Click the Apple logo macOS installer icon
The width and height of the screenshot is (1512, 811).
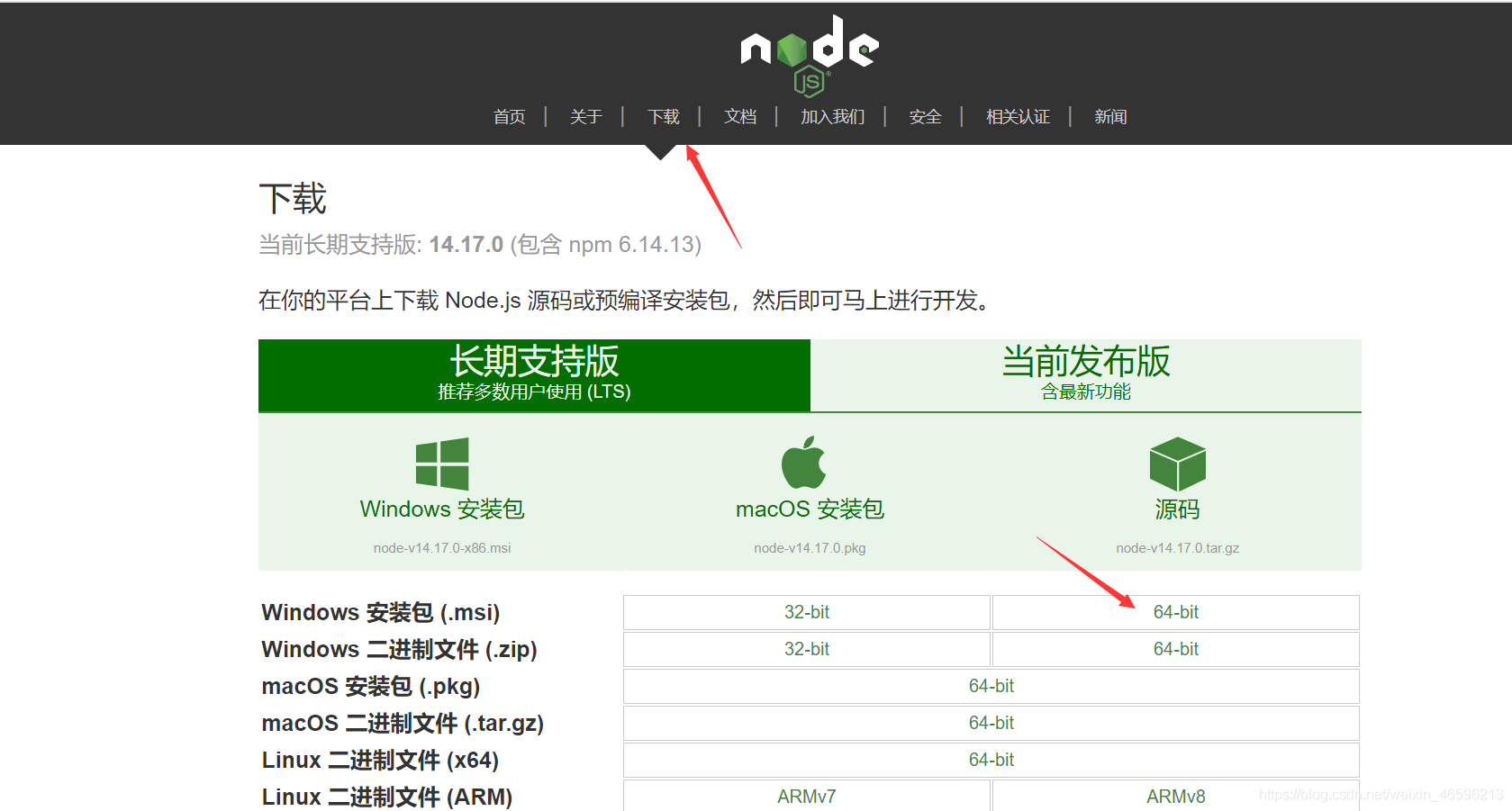(x=803, y=462)
